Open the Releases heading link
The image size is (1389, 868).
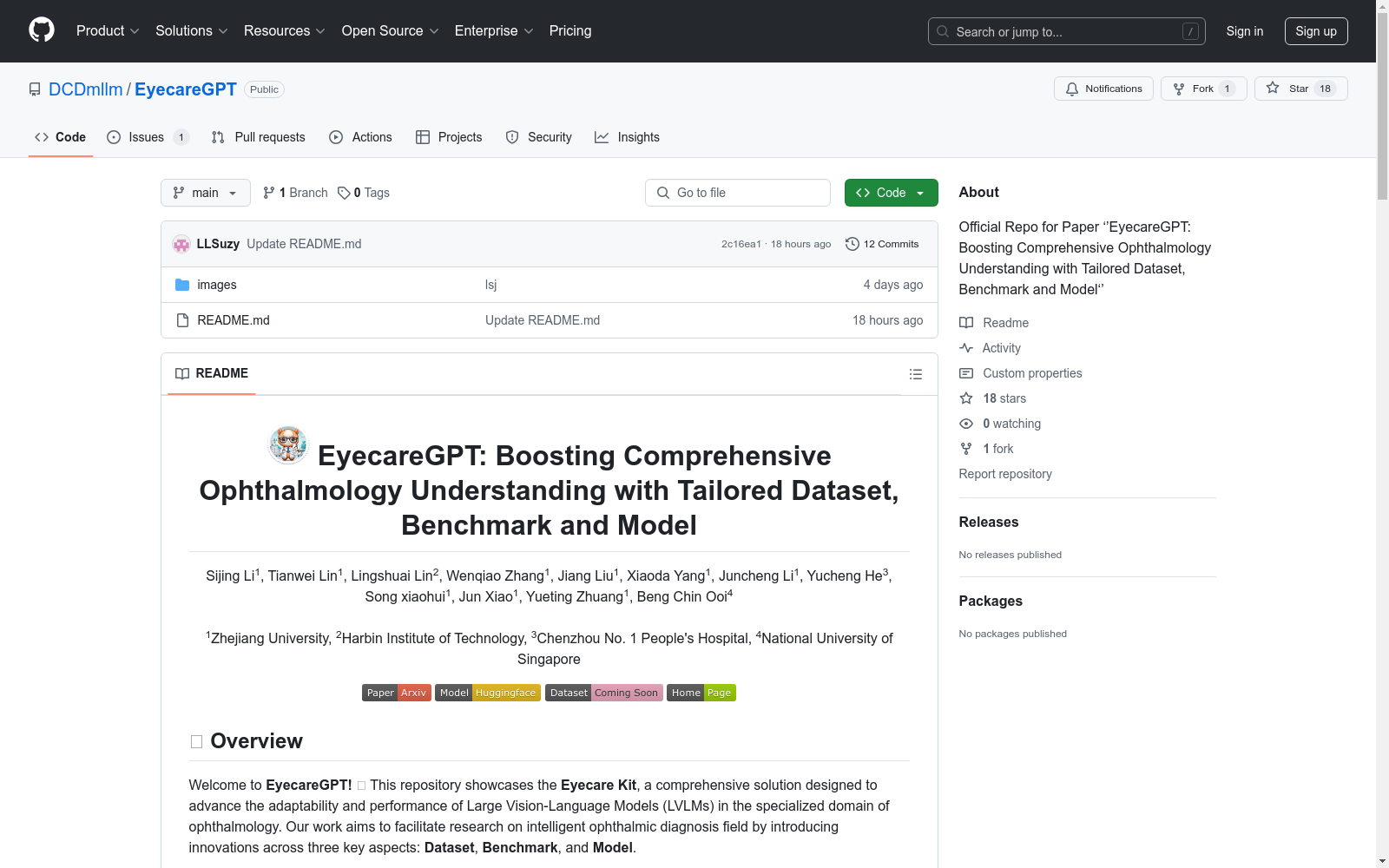(x=989, y=522)
